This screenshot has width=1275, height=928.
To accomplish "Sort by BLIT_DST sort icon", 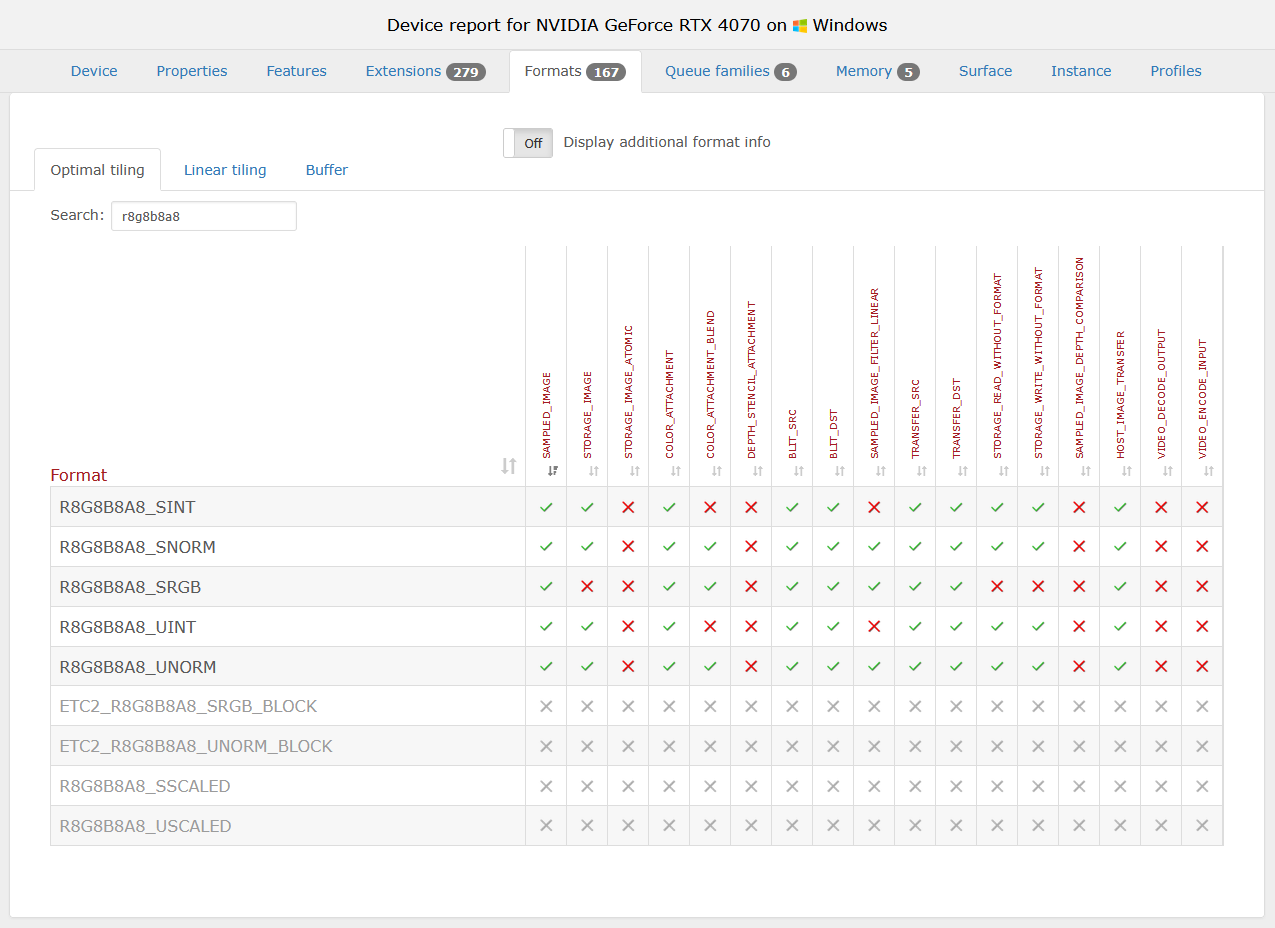I will pos(840,471).
